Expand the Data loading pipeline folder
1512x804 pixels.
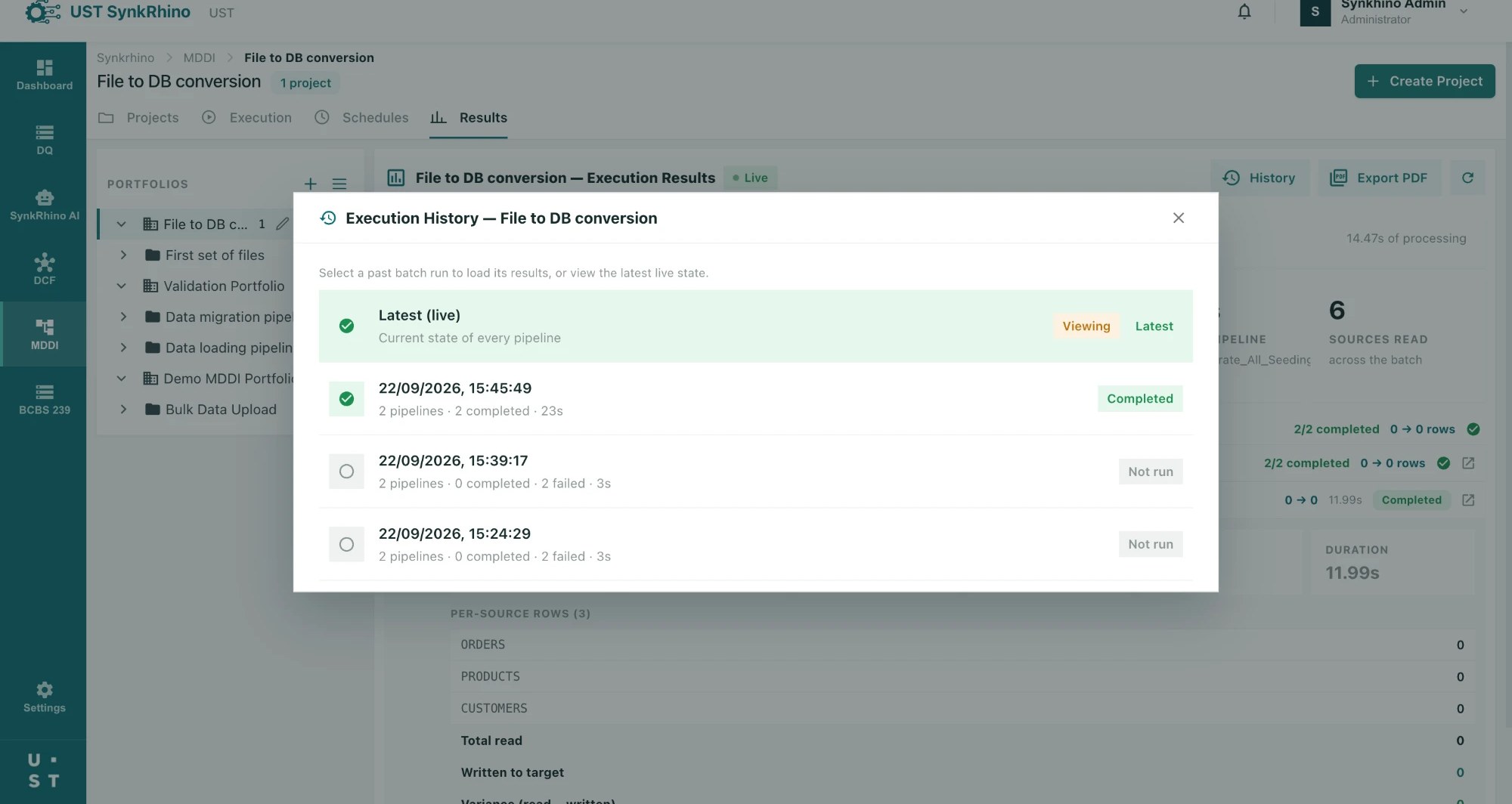[x=123, y=348]
